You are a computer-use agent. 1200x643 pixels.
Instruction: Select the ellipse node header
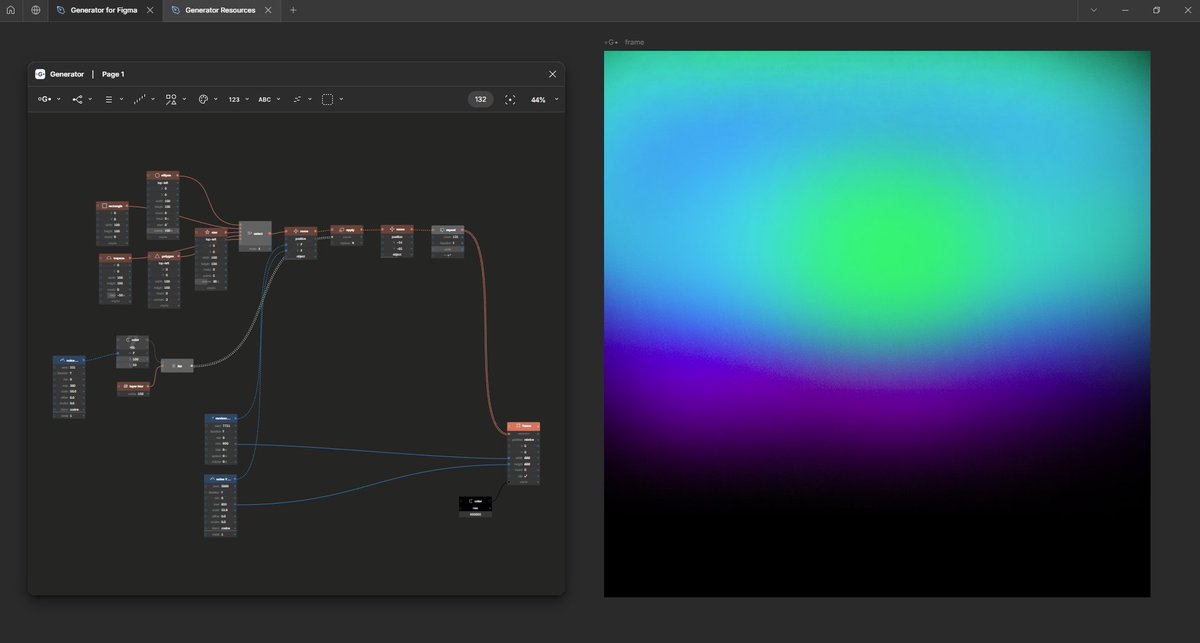163,175
